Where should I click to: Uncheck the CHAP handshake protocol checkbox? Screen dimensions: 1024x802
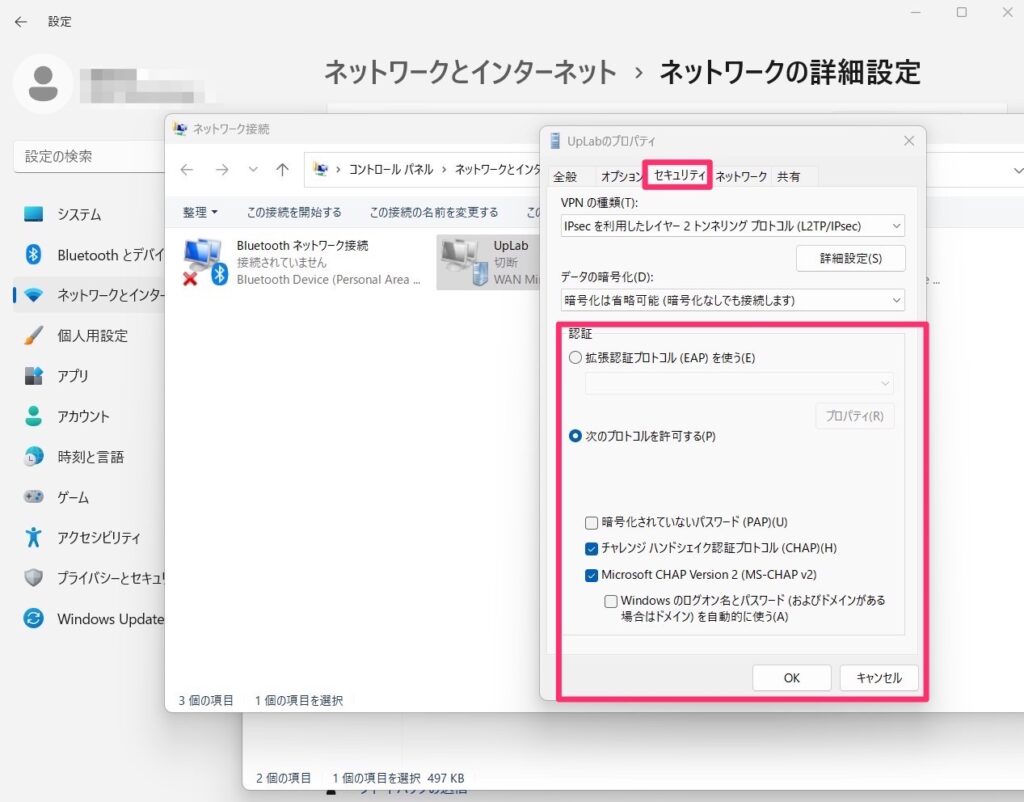coord(592,548)
